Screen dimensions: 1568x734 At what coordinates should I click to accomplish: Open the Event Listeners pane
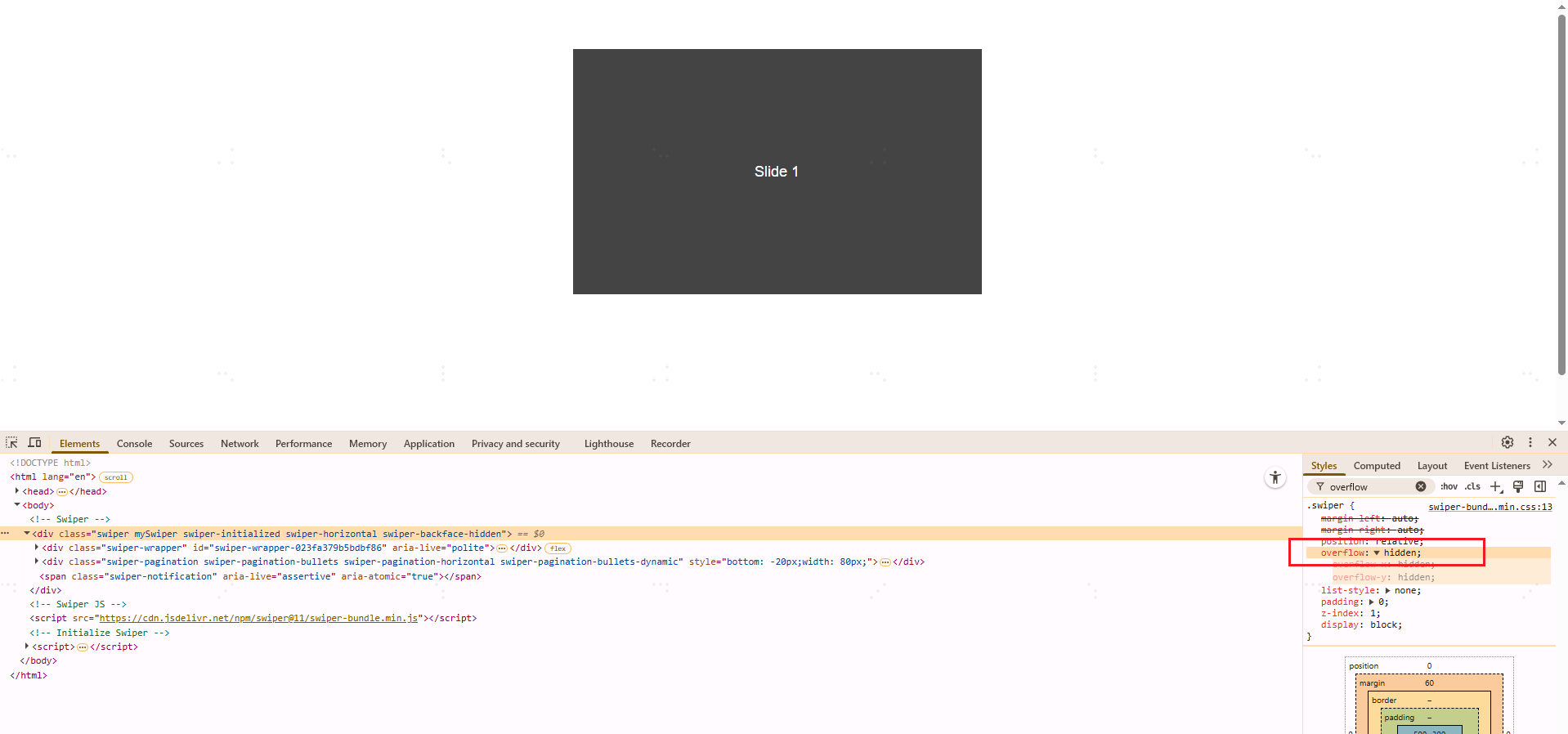(x=1497, y=466)
